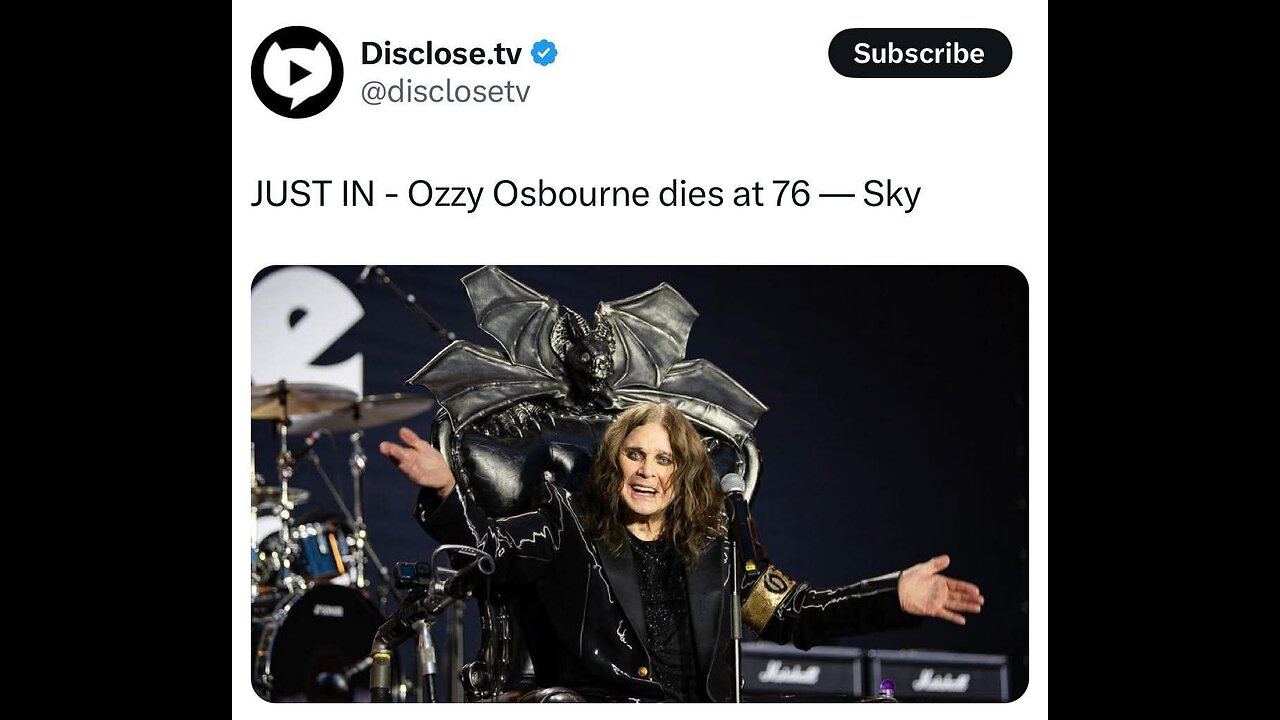1280x720 pixels.
Task: Open the @disclosetv handle link
Action: pyautogui.click(x=445, y=92)
